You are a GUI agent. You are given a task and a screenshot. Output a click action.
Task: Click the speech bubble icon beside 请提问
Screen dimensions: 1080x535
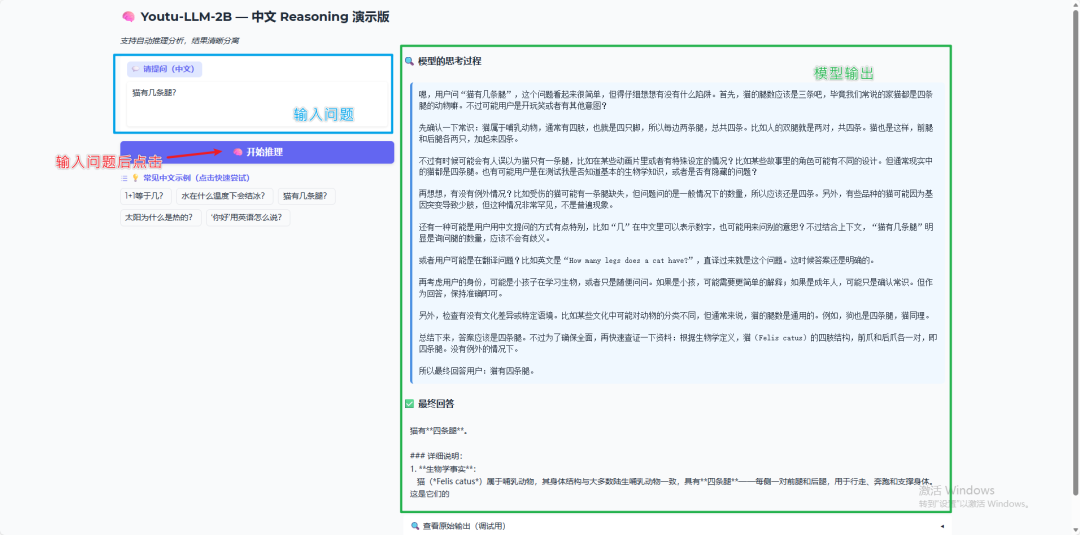click(136, 69)
